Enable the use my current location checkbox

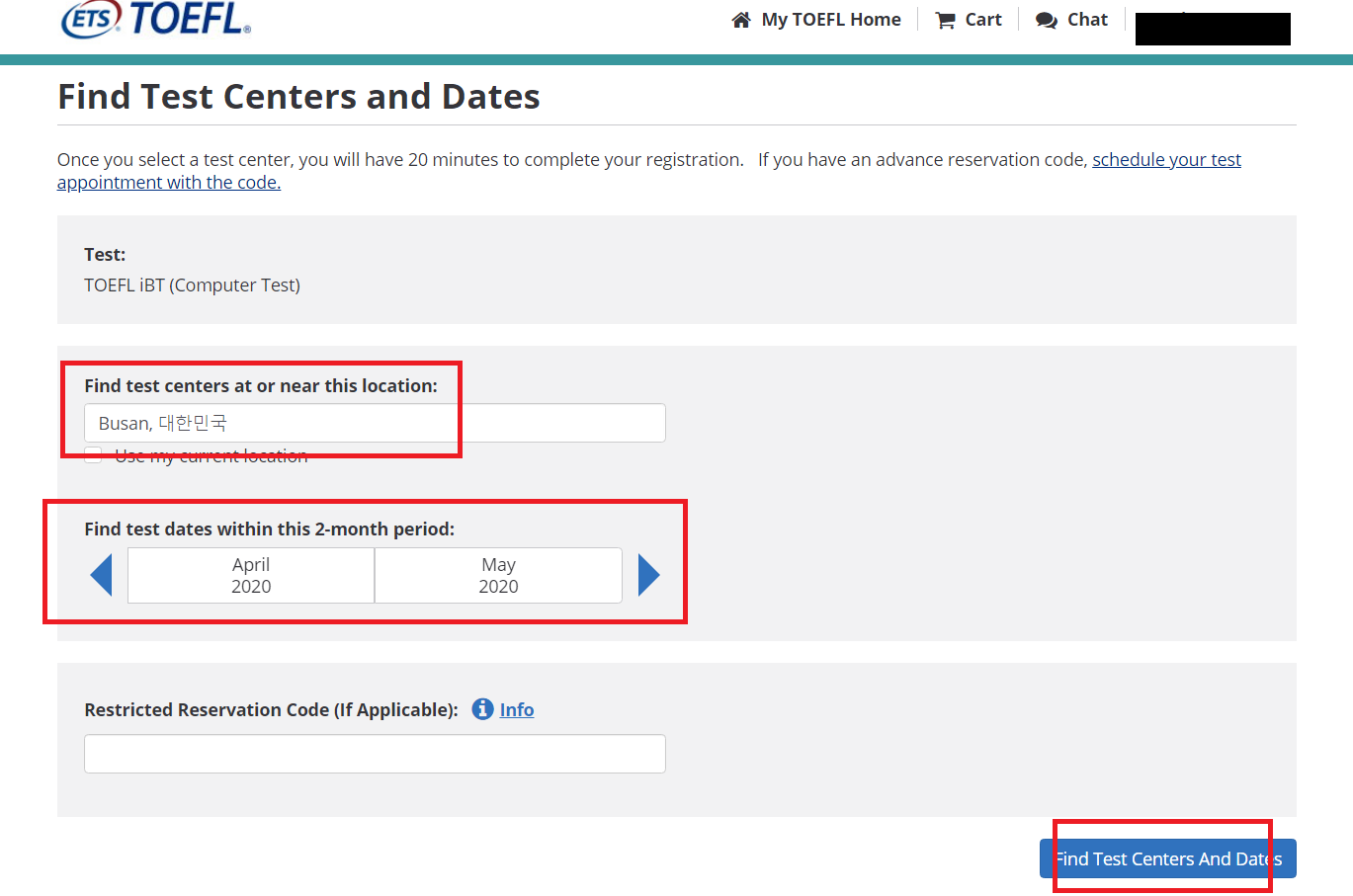93,455
